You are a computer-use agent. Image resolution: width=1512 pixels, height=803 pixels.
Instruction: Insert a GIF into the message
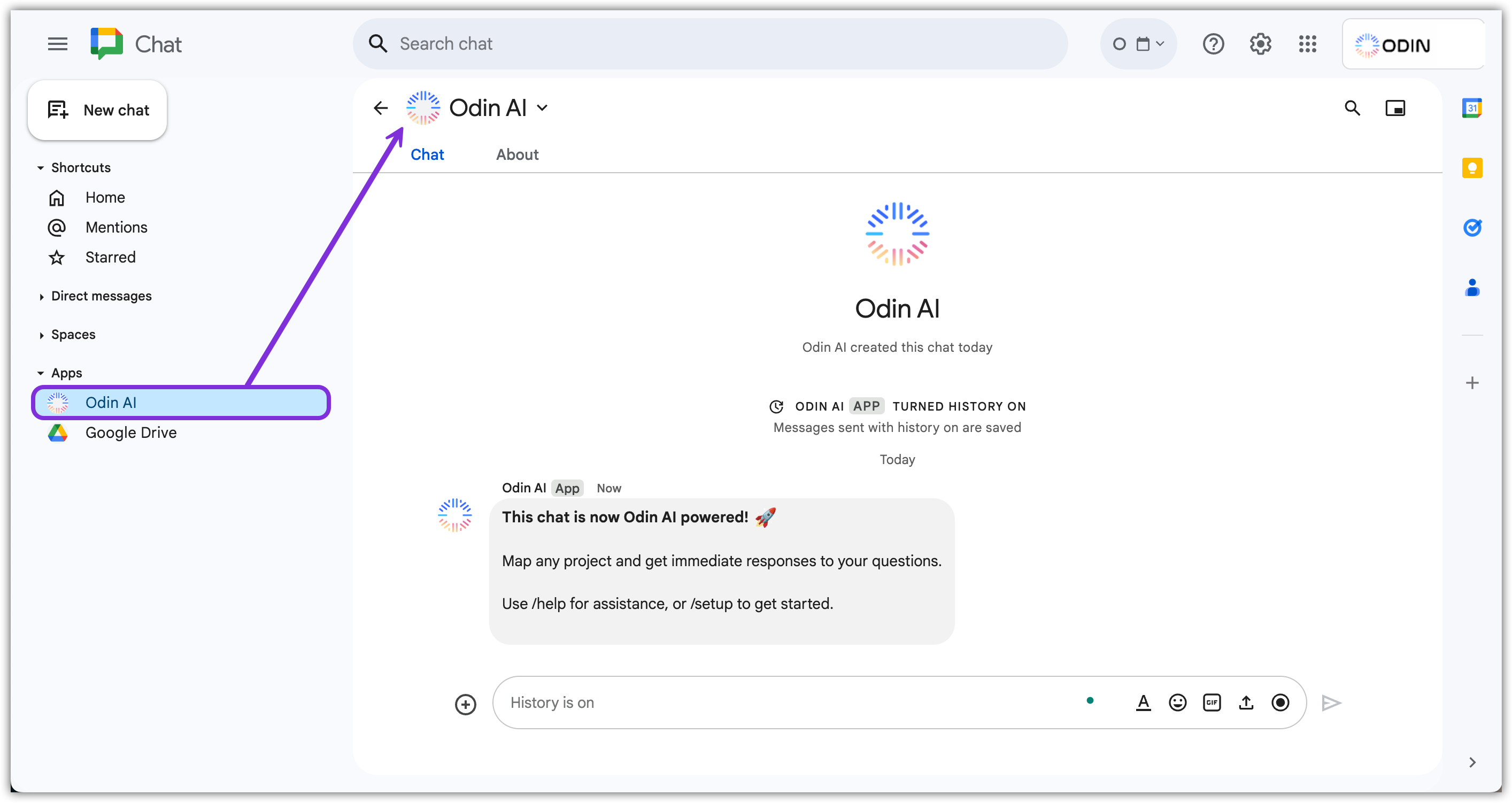[1212, 702]
